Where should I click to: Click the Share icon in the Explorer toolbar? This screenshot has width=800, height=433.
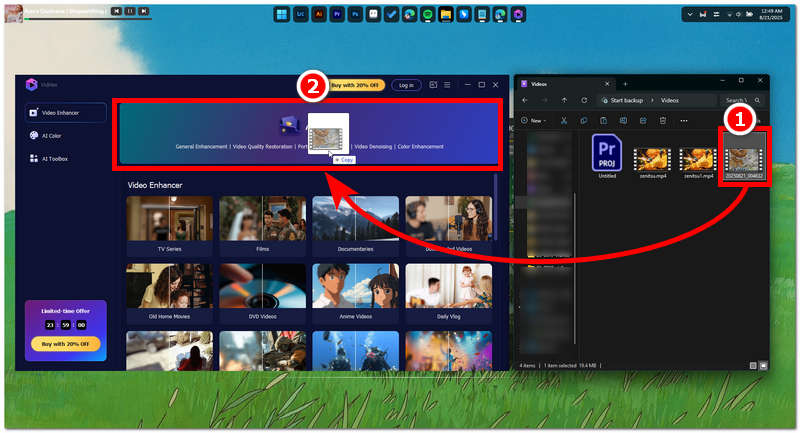(643, 121)
